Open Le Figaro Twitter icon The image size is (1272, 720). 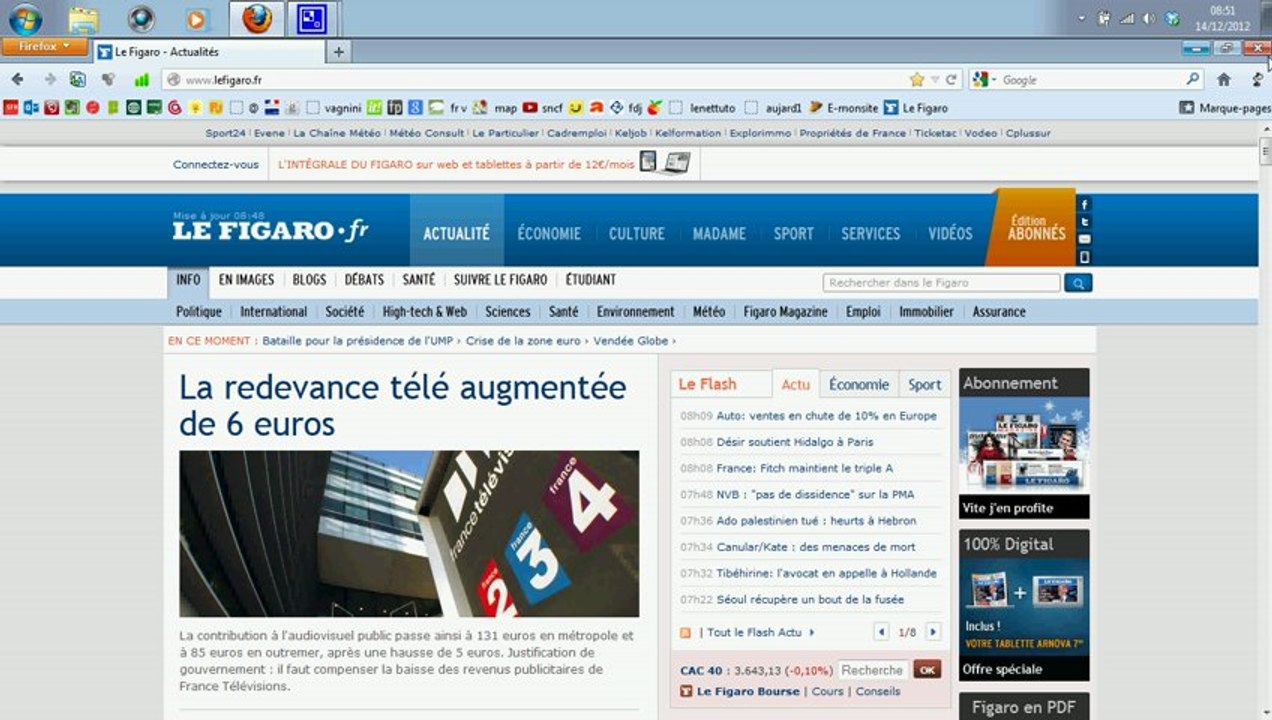[1085, 222]
